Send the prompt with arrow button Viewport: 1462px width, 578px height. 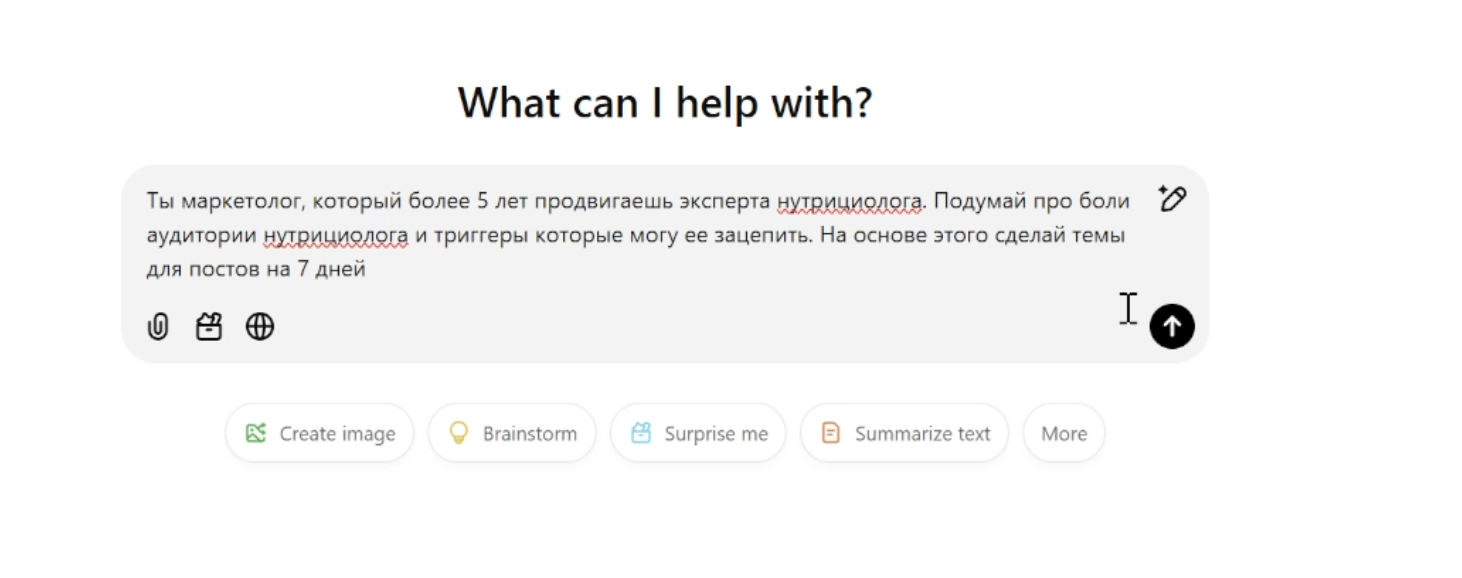pyautogui.click(x=1172, y=326)
